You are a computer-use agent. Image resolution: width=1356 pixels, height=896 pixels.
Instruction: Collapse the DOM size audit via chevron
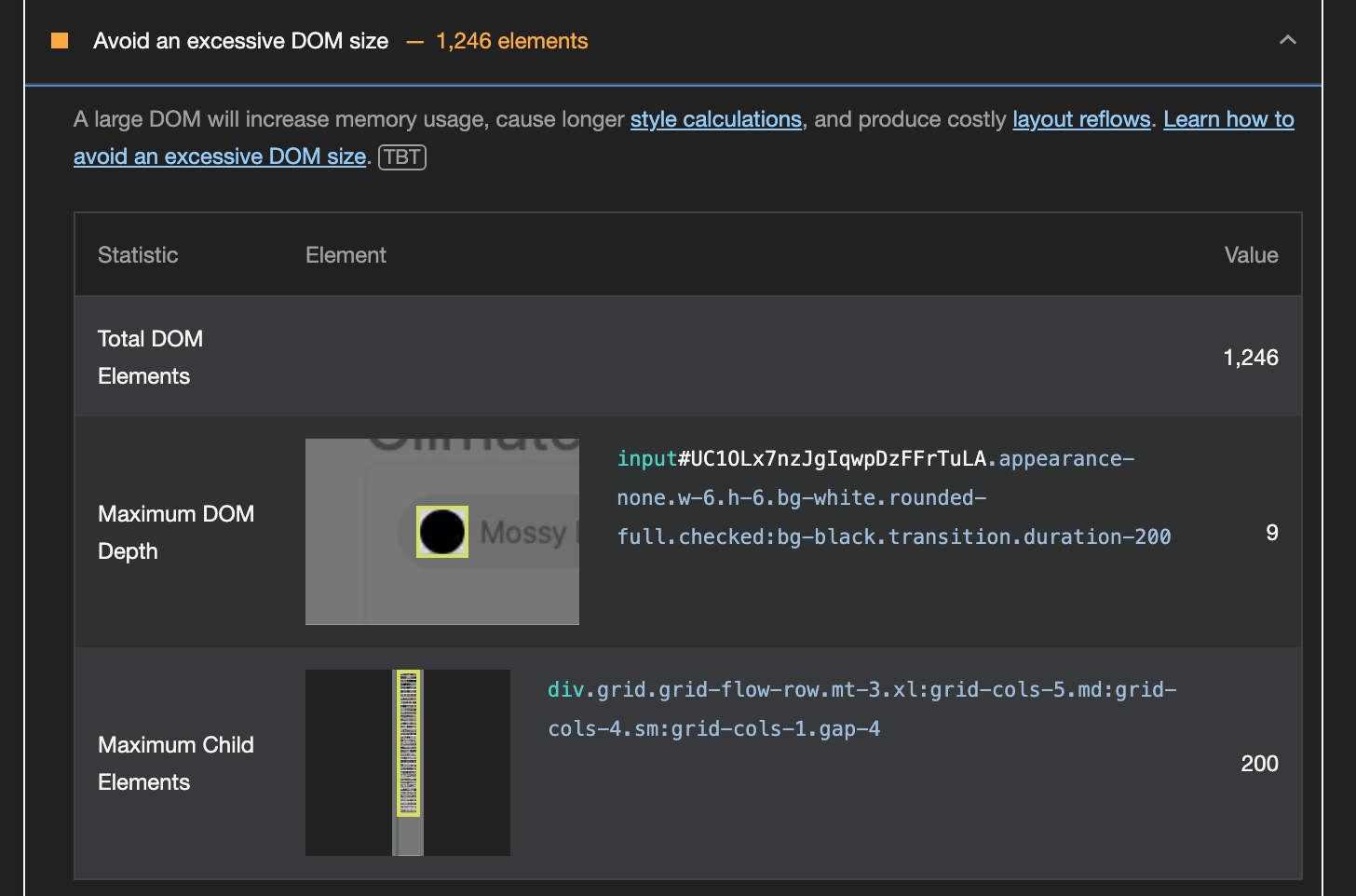(1288, 40)
